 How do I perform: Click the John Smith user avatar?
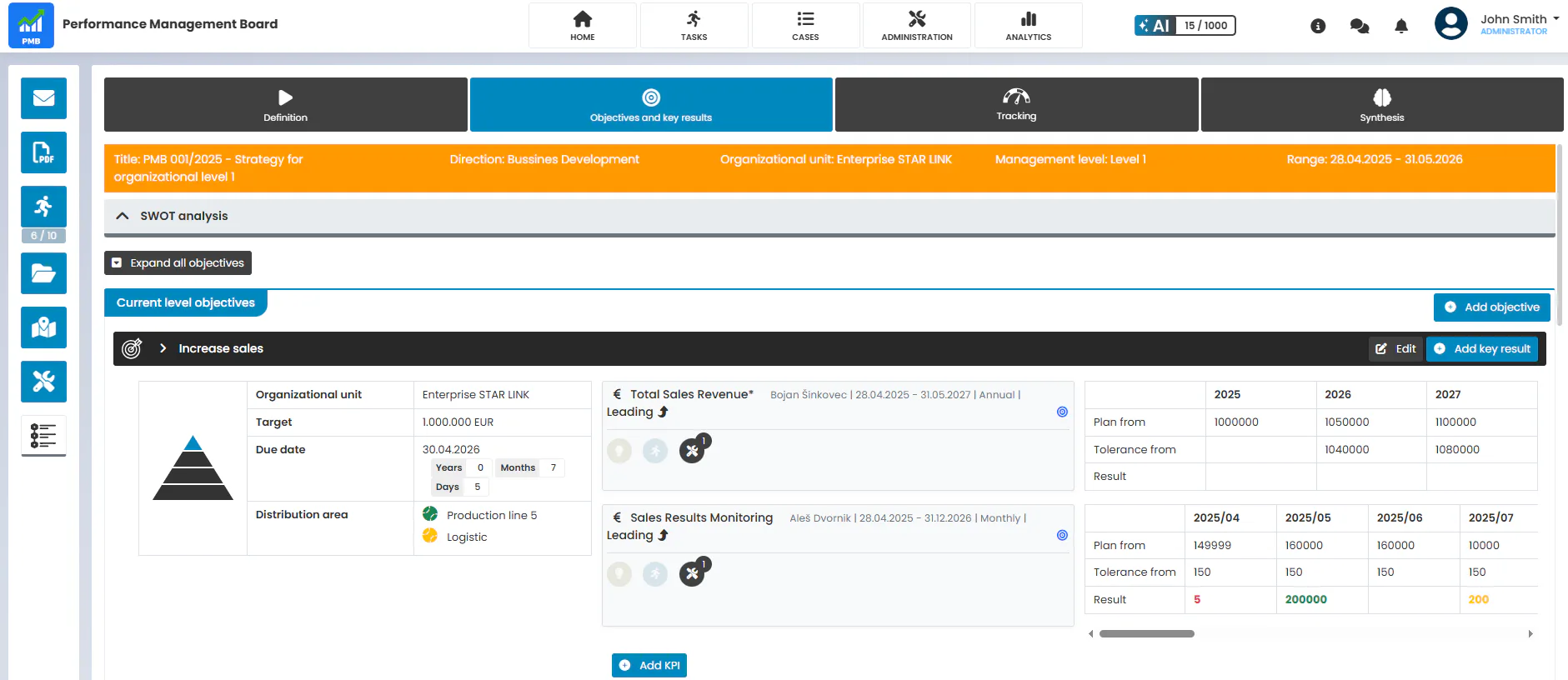tap(1451, 23)
